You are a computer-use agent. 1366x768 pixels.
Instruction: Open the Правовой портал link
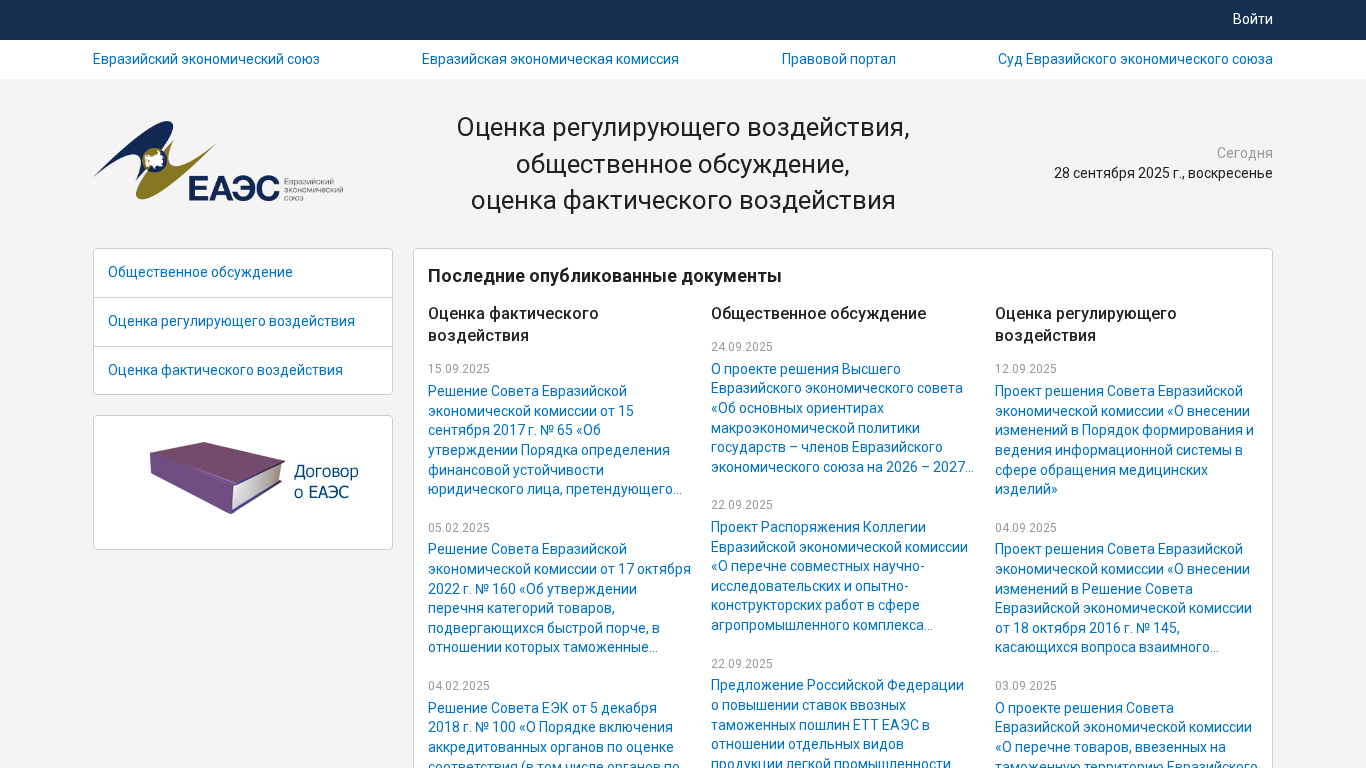pyautogui.click(x=838, y=59)
